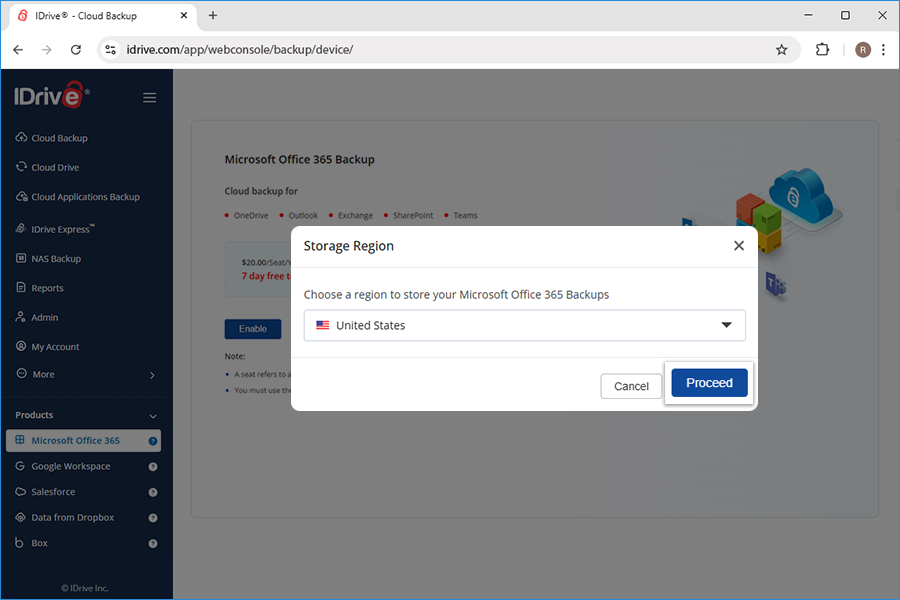Open browser extensions puzzle icon
900x600 pixels.
pyautogui.click(x=822, y=50)
